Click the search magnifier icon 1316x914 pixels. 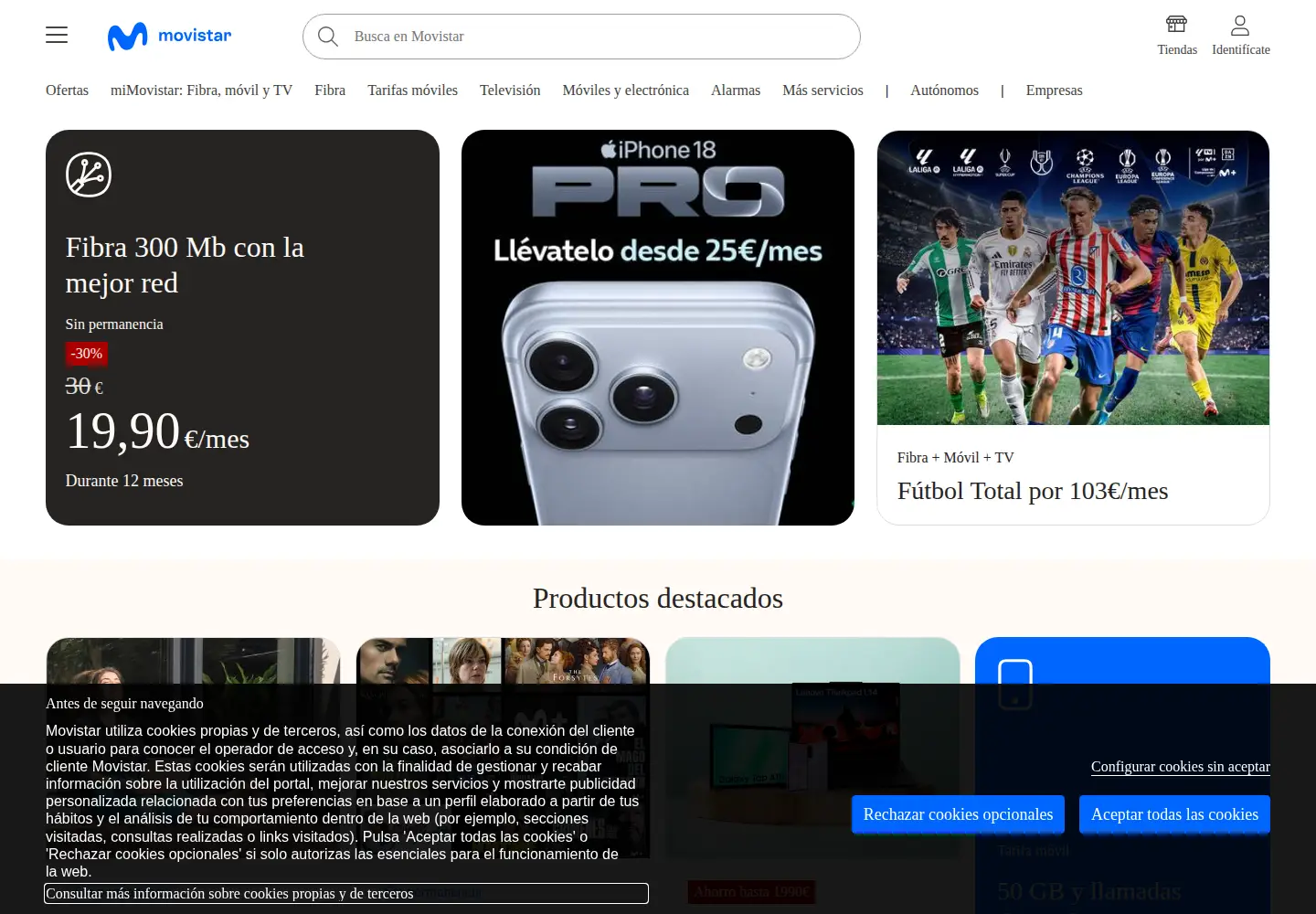click(x=328, y=37)
